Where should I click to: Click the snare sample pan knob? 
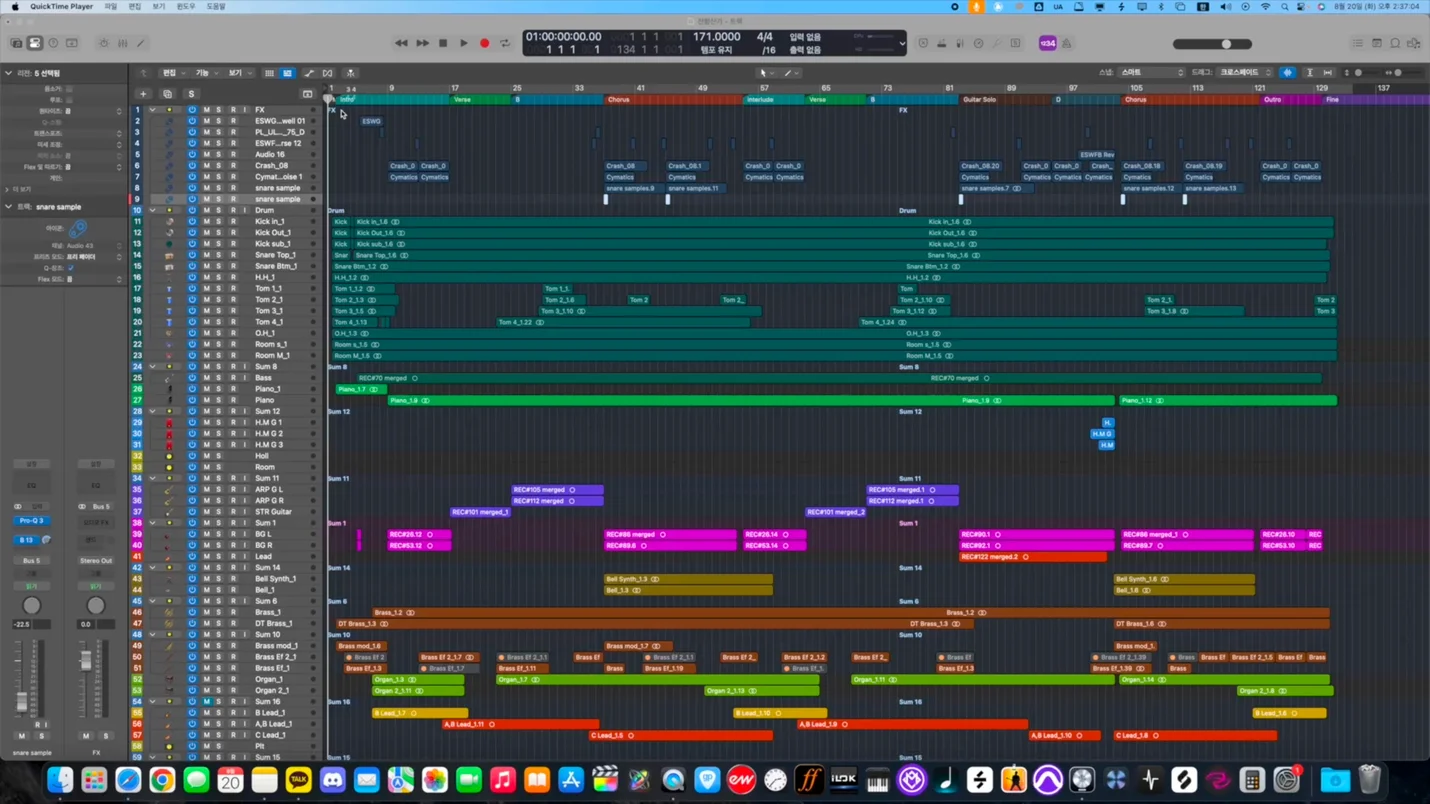tap(32, 606)
